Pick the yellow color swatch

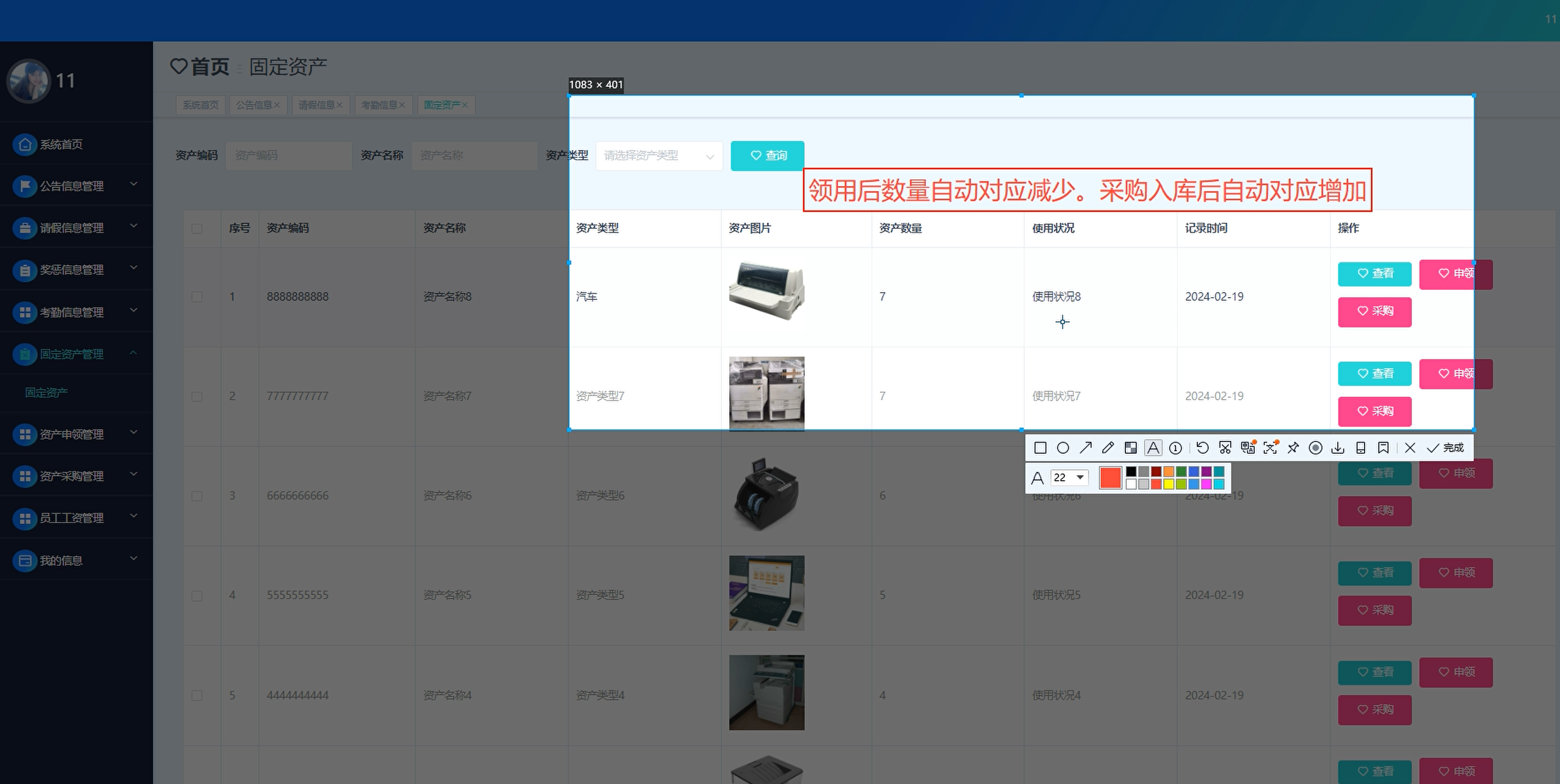pos(1168,483)
